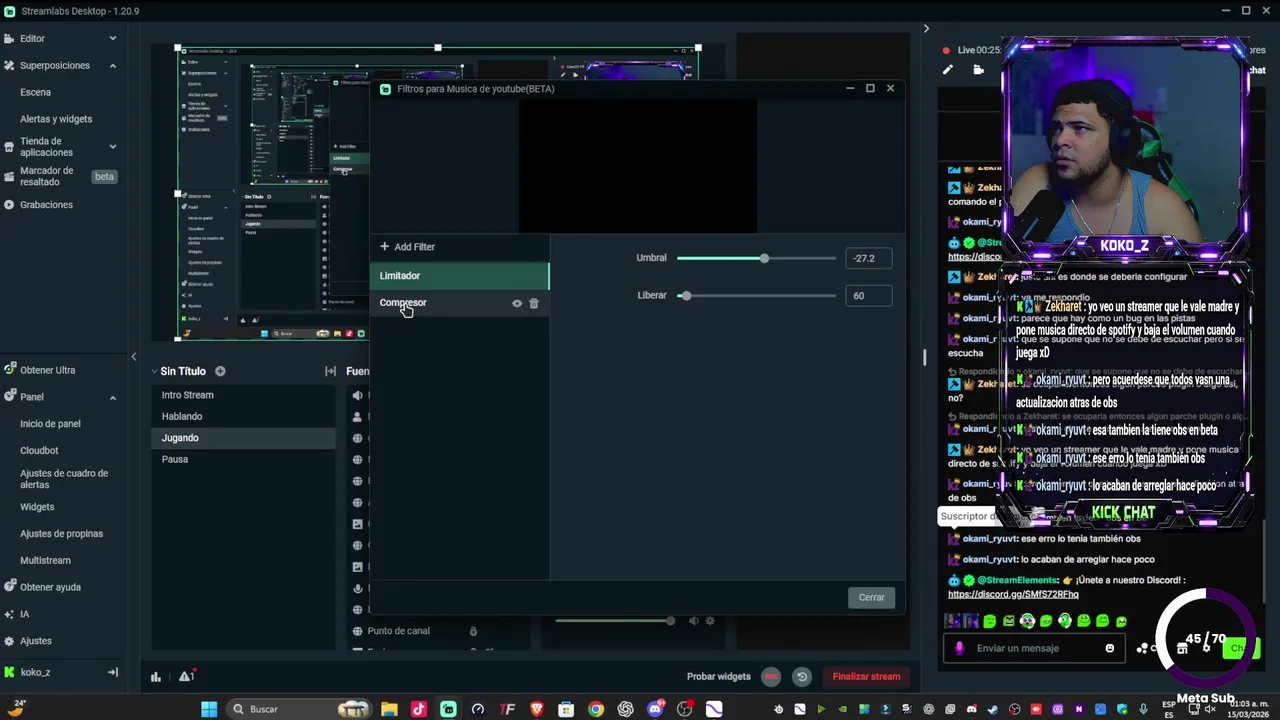
Task: Open Google Chrome from taskbar
Action: (x=596, y=709)
